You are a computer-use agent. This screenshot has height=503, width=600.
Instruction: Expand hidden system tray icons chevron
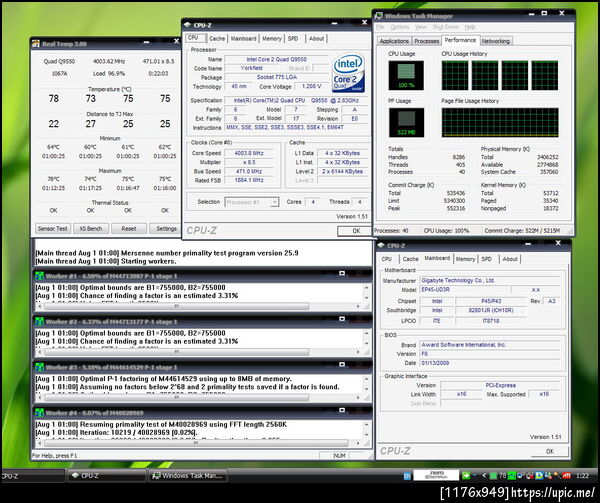pos(484,475)
